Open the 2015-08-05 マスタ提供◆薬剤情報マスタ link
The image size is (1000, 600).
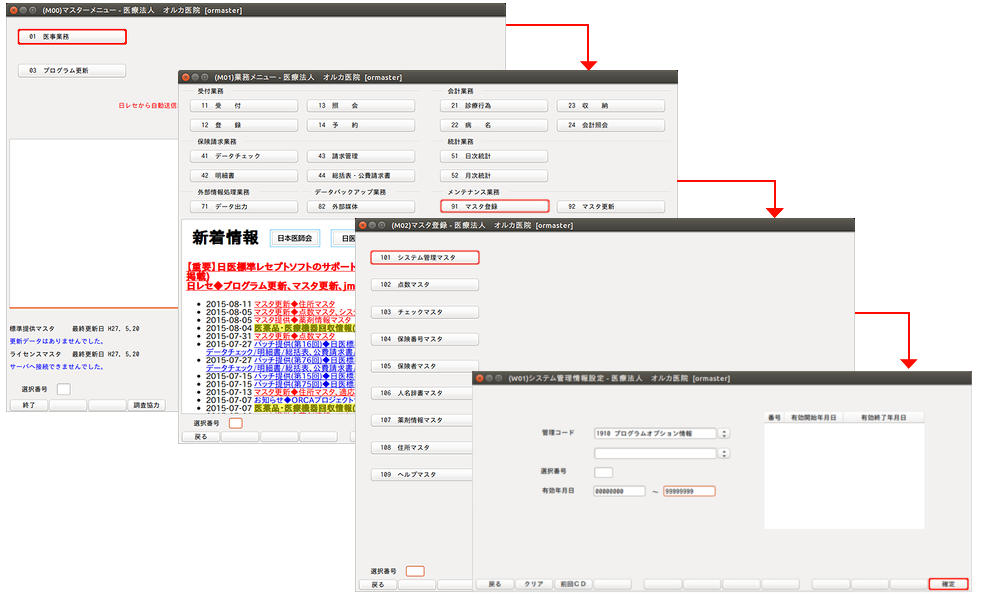303,320
